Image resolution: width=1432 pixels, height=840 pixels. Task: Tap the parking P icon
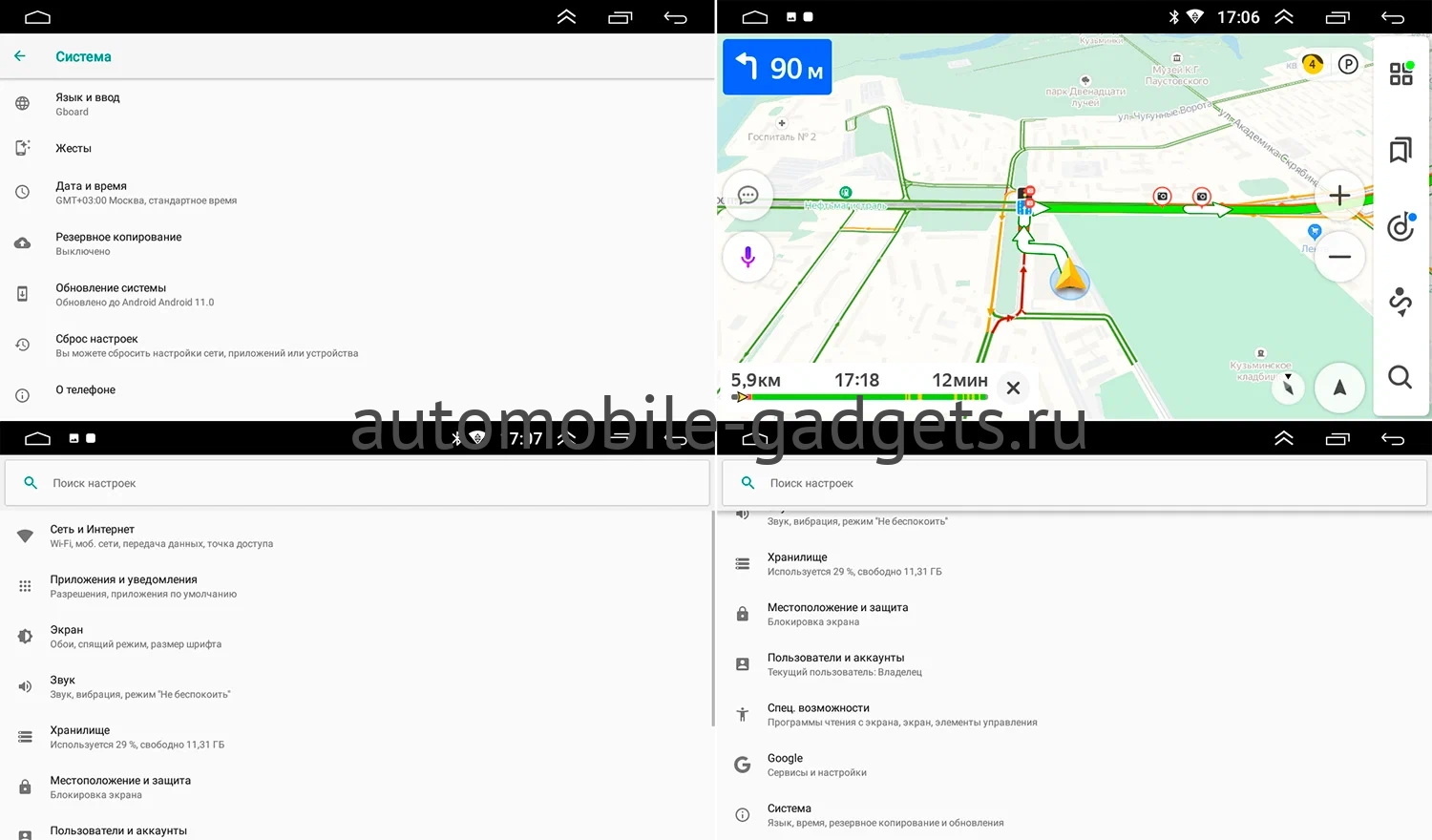1348,65
